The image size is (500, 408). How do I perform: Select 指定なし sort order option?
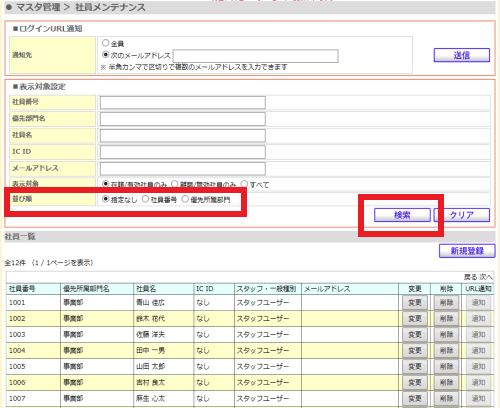[x=106, y=199]
